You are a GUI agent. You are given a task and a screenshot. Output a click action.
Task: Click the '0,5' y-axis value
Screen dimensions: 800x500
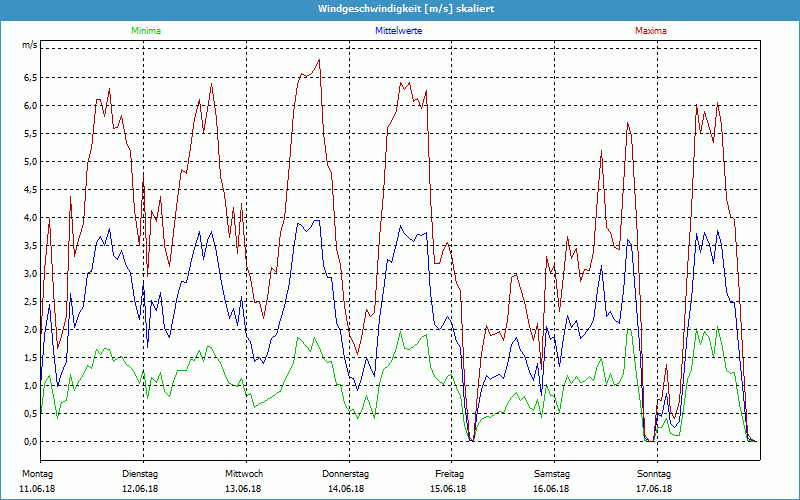point(30,414)
